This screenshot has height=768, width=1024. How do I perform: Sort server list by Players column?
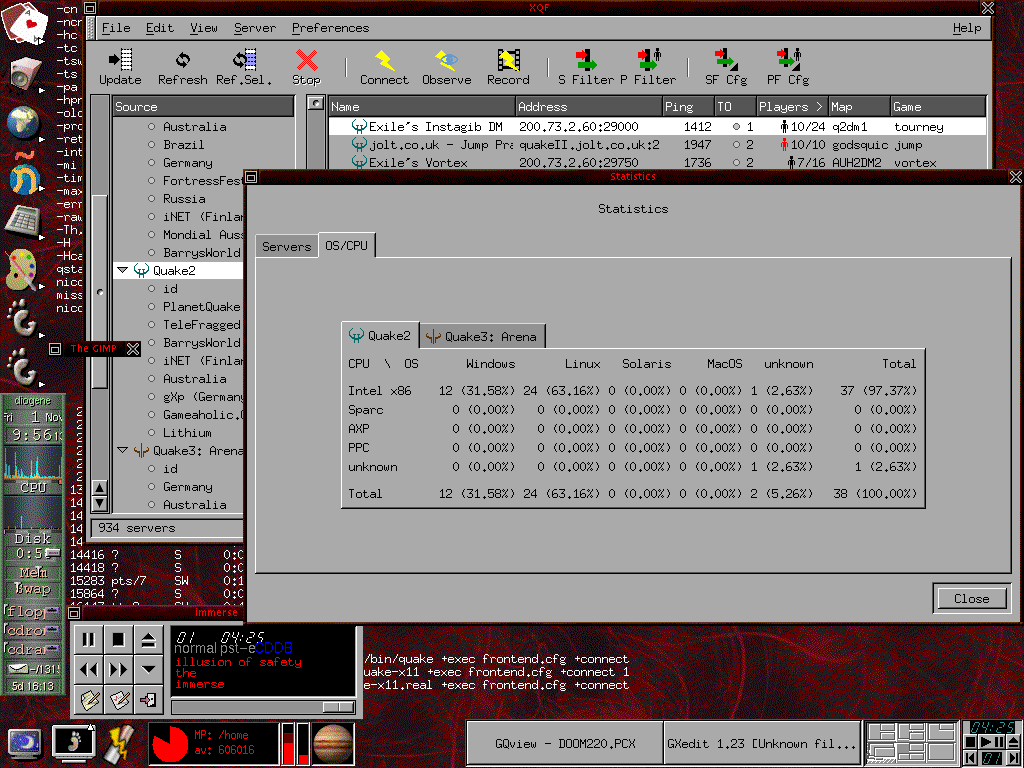pyautogui.click(x=790, y=107)
